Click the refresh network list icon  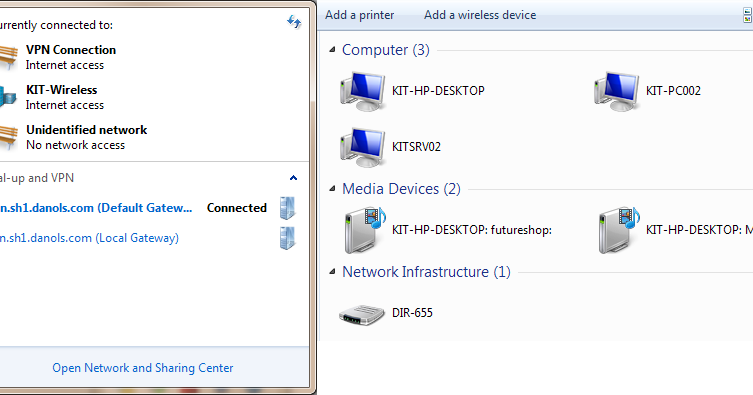click(294, 22)
